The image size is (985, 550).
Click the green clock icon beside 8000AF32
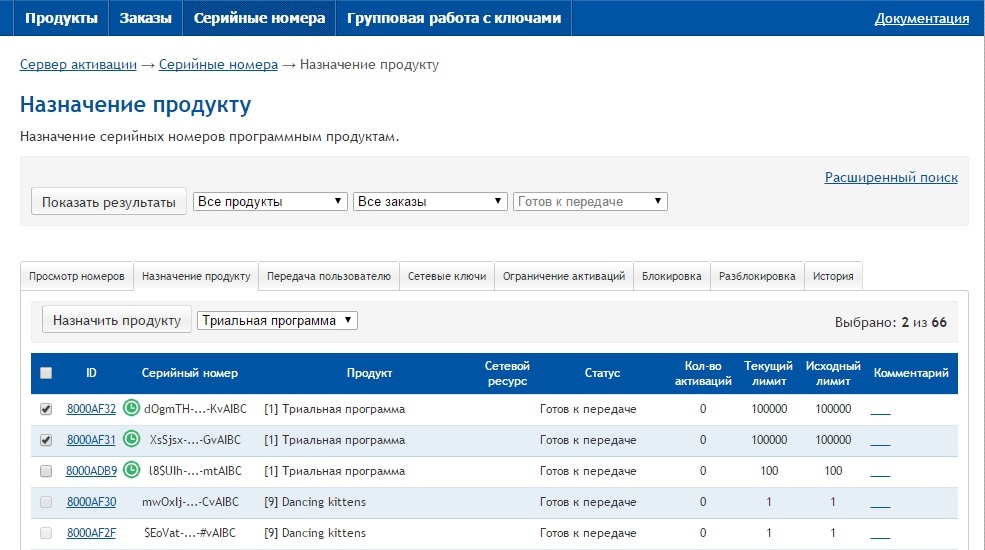tap(132, 409)
